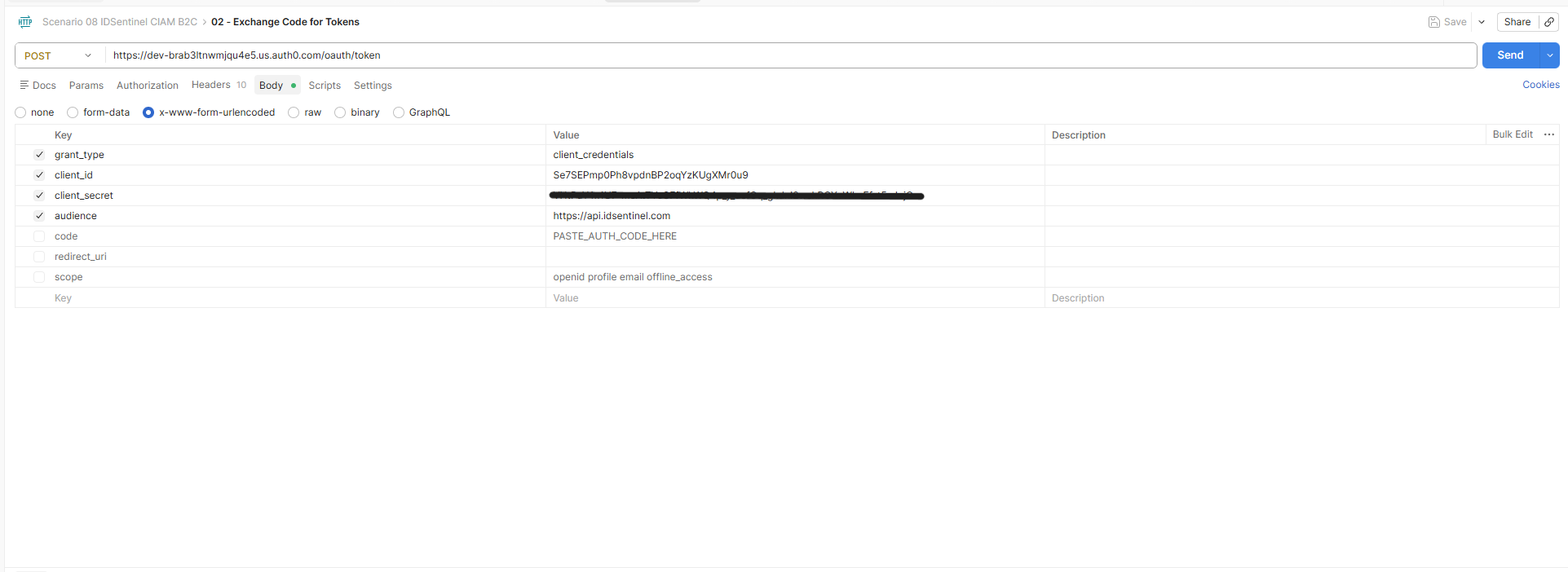Select the GraphQL body type
The height and width of the screenshot is (572, 1568).
point(399,112)
